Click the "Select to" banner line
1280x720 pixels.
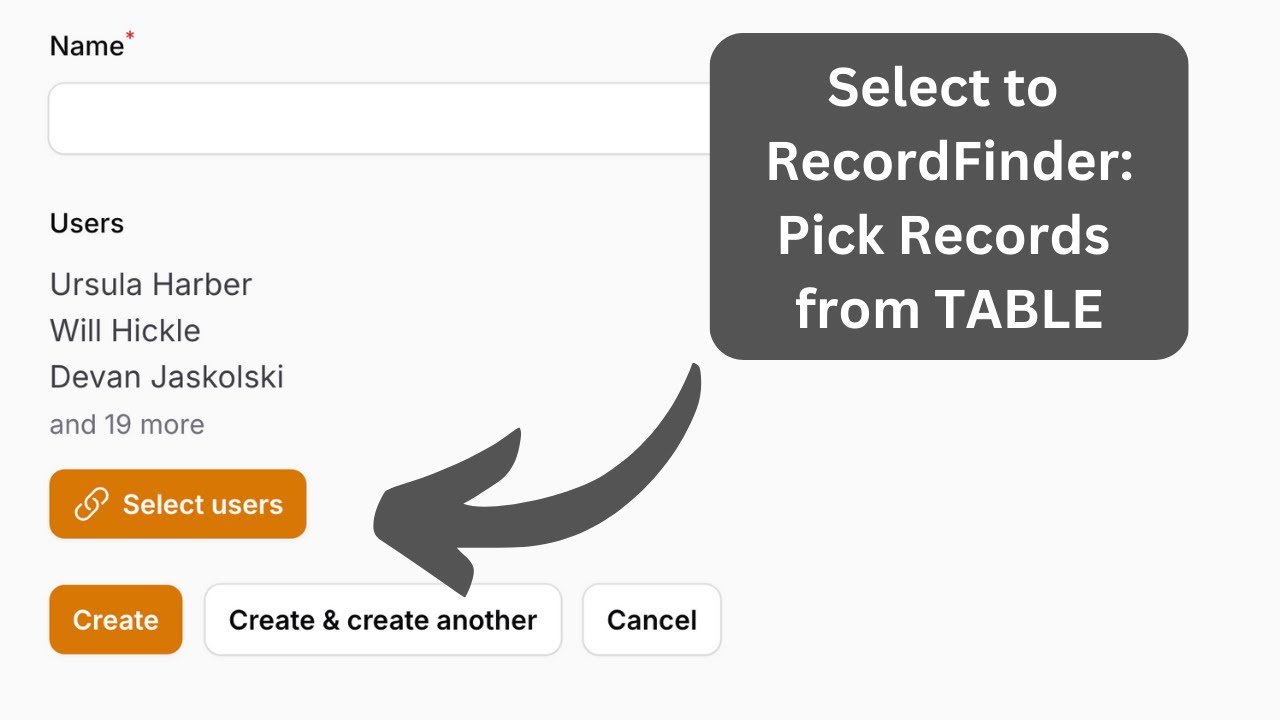[942, 88]
